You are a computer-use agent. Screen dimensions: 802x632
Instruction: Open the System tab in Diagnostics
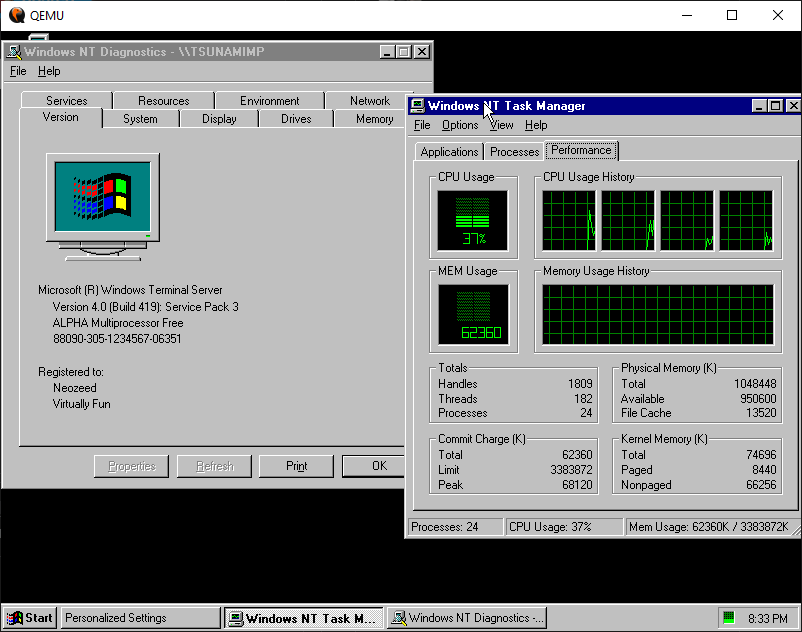pos(140,119)
